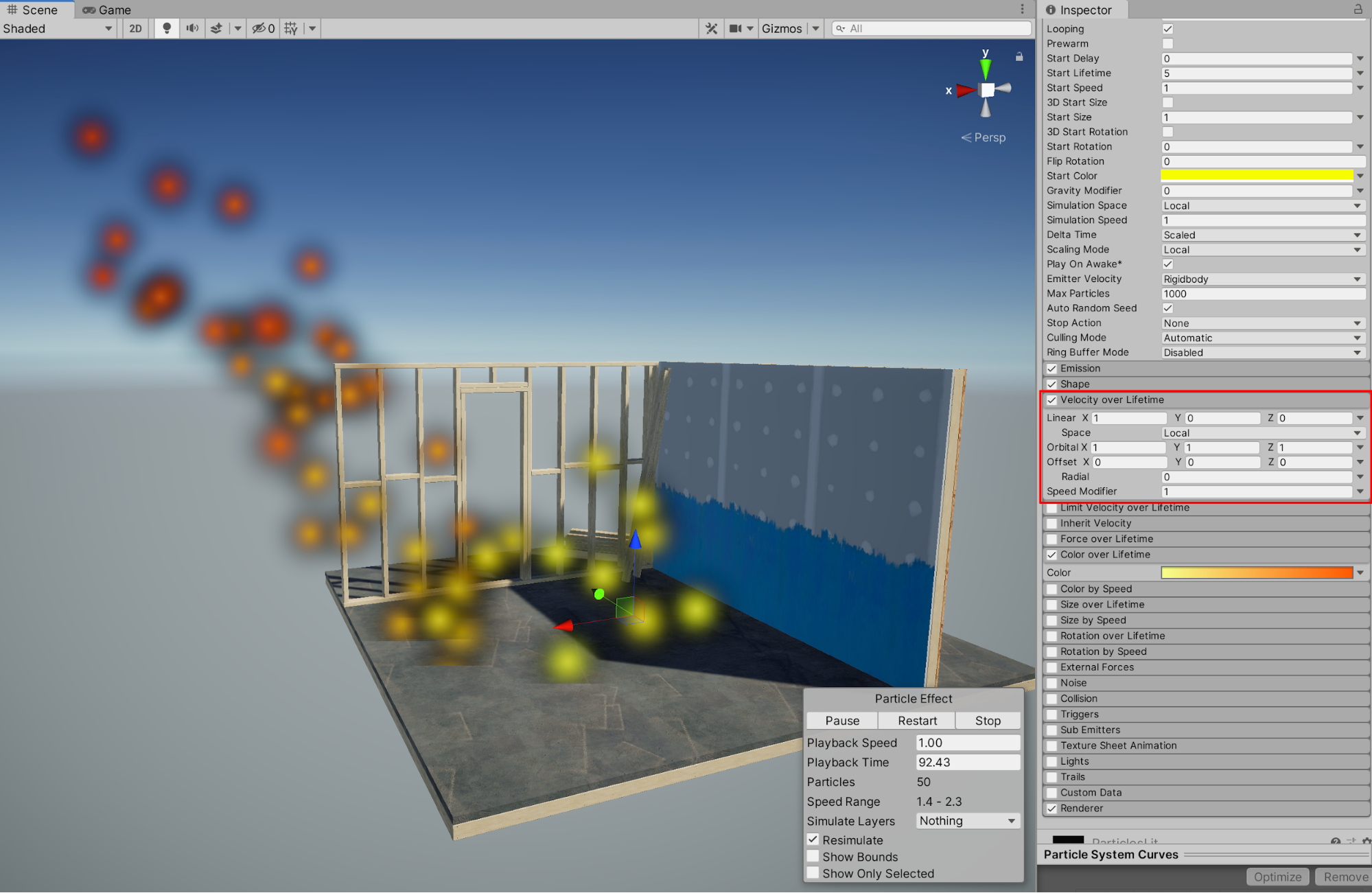Click the Optimize button at bottom right

click(x=1277, y=877)
